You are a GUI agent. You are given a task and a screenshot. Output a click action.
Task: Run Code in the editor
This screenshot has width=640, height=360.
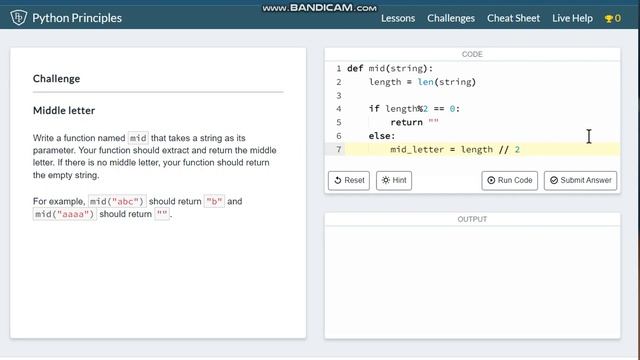point(509,180)
